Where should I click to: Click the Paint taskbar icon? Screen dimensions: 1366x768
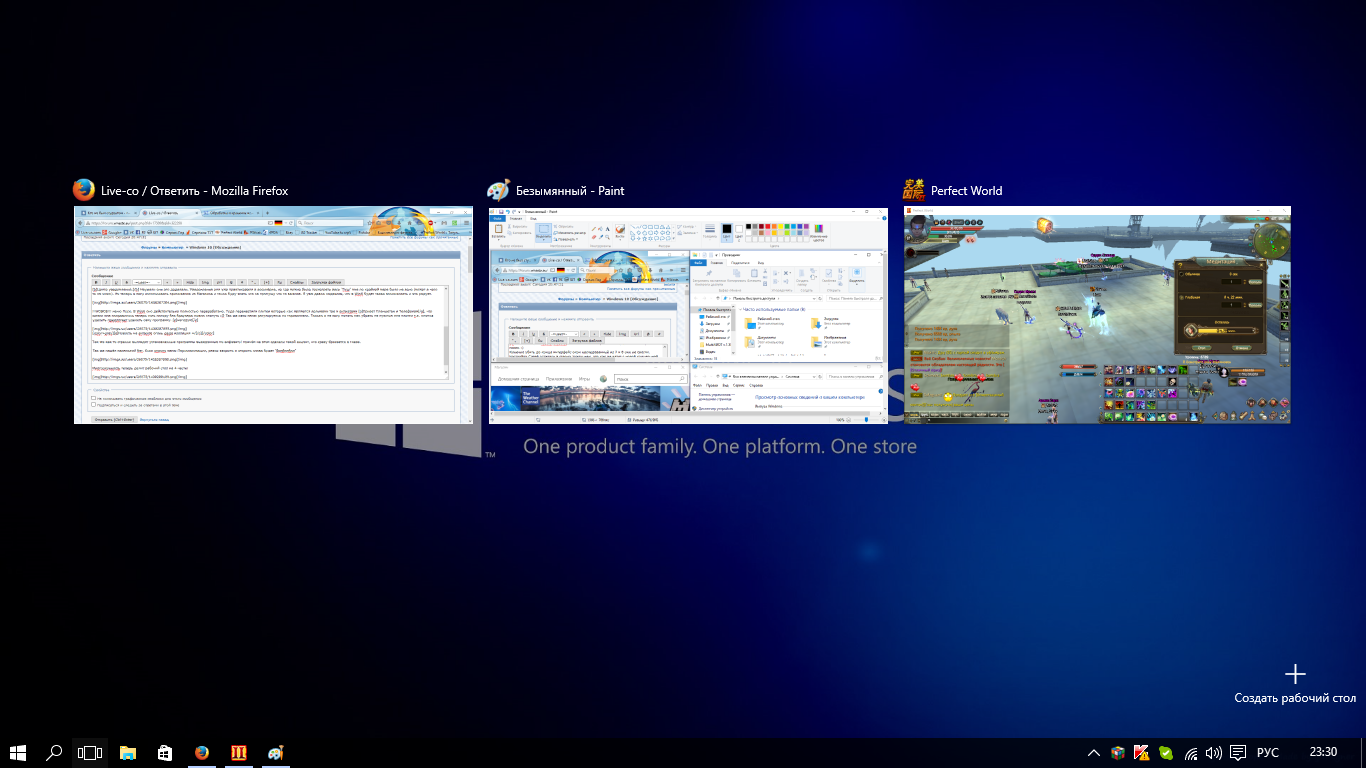point(275,753)
